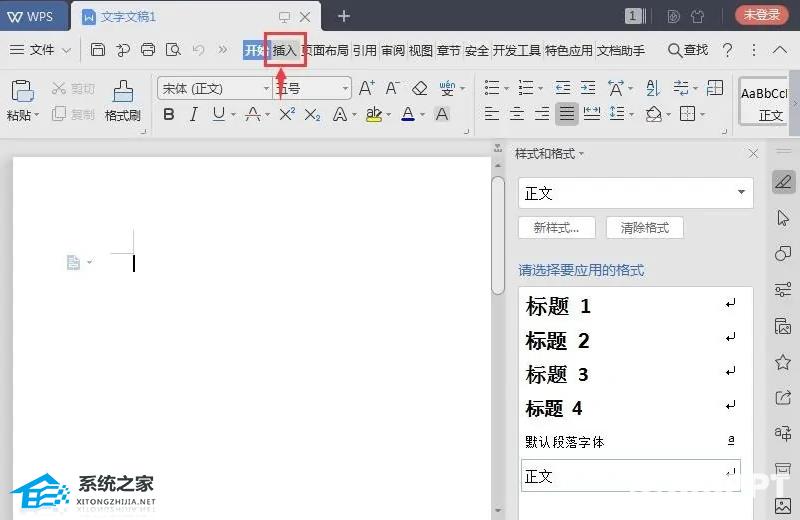This screenshot has height=520, width=800.
Task: Toggle Italic formatting
Action: pos(193,114)
